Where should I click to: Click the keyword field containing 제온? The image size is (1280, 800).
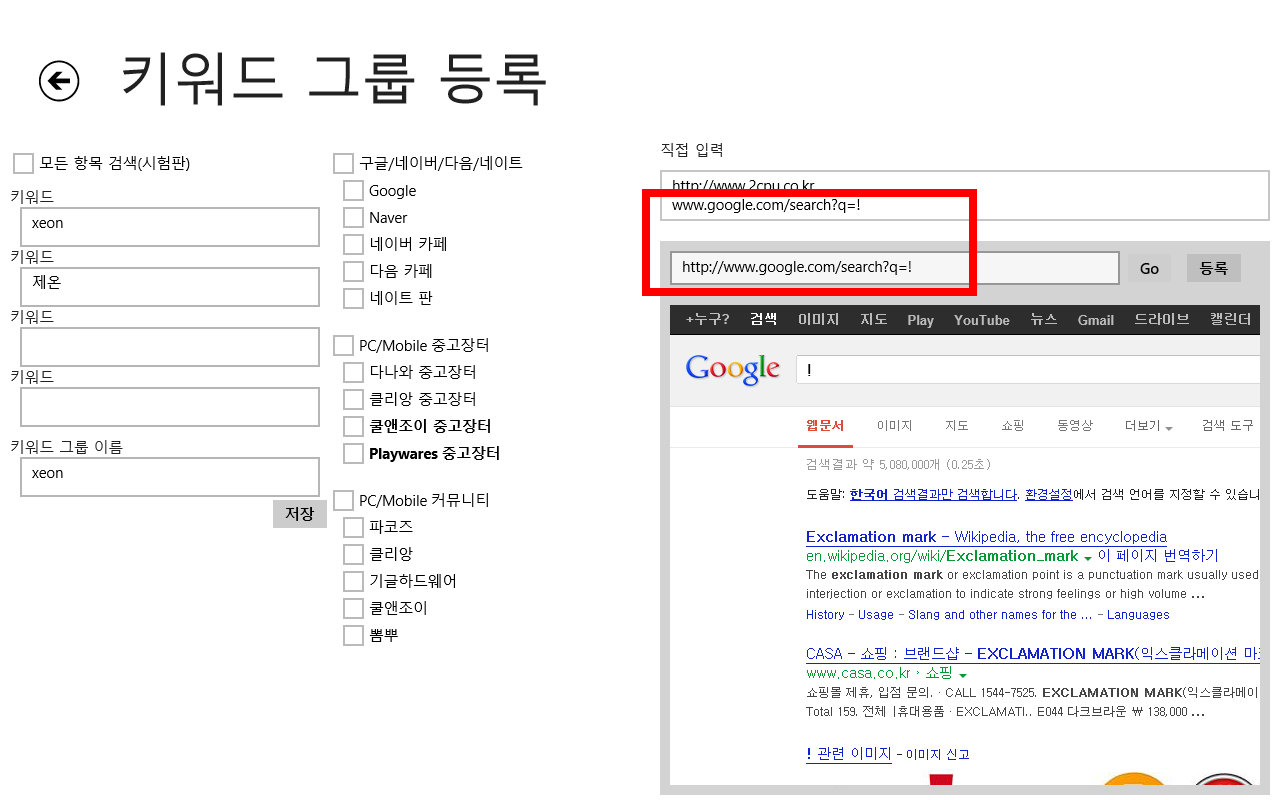coord(170,287)
